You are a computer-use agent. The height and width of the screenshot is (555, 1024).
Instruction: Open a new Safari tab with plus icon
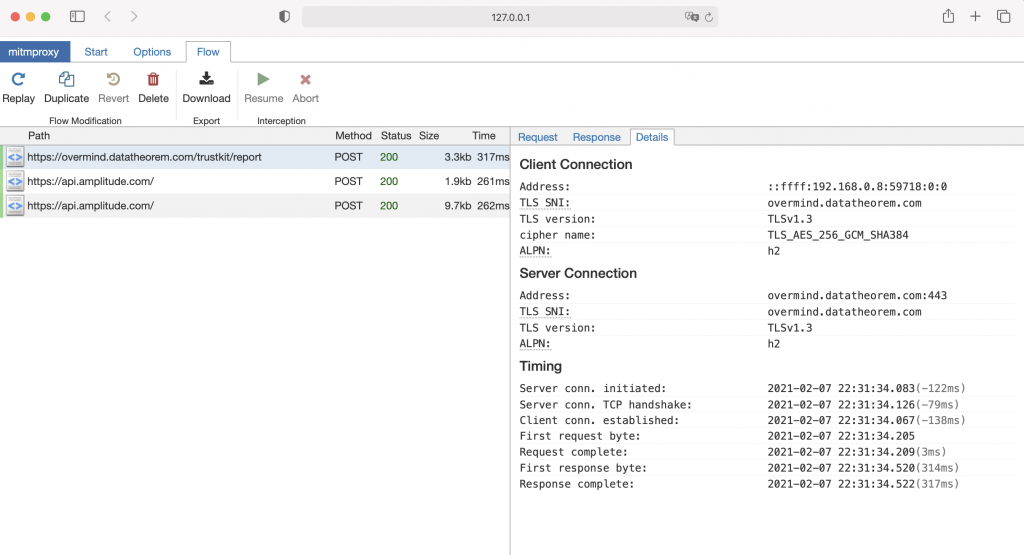[x=975, y=17]
